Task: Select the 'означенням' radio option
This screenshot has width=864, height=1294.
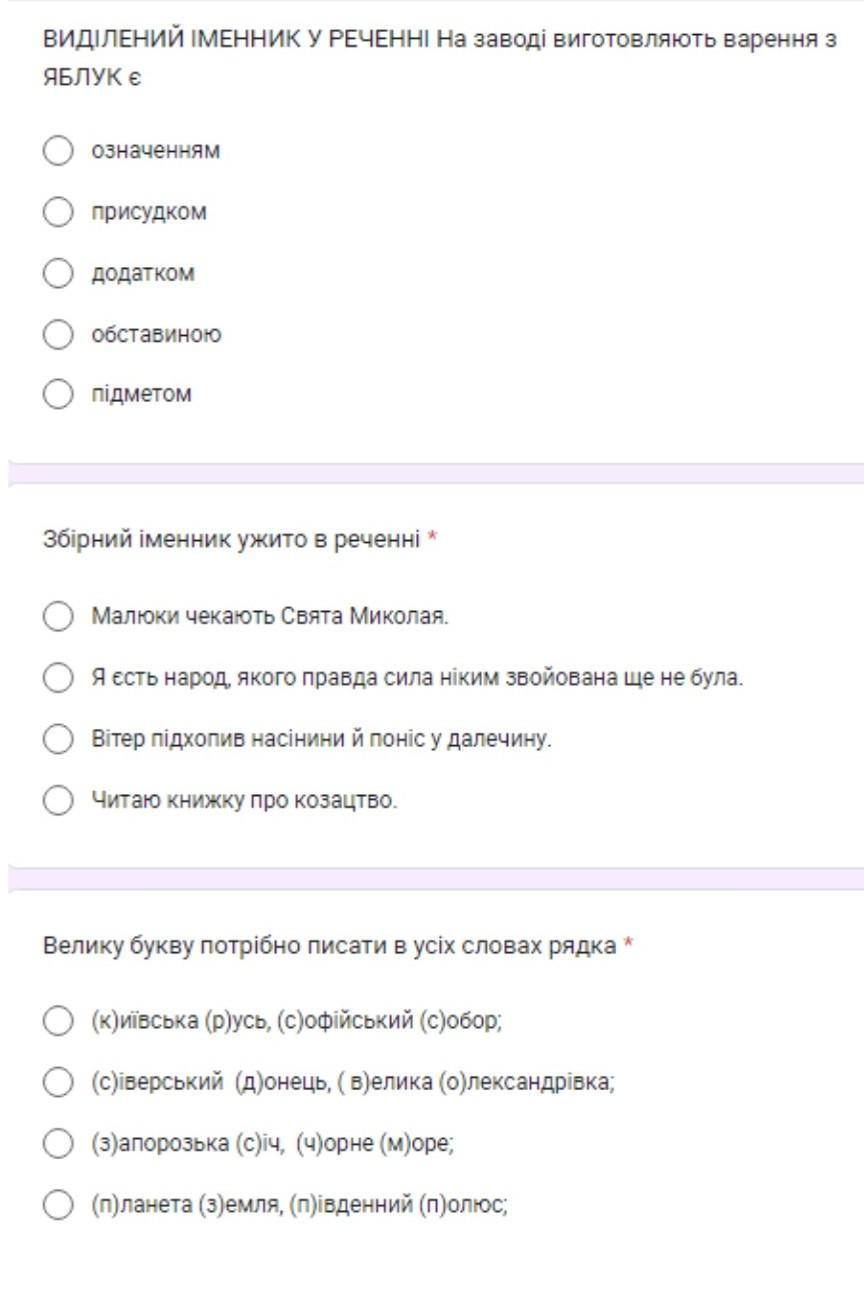Action: click(x=59, y=151)
